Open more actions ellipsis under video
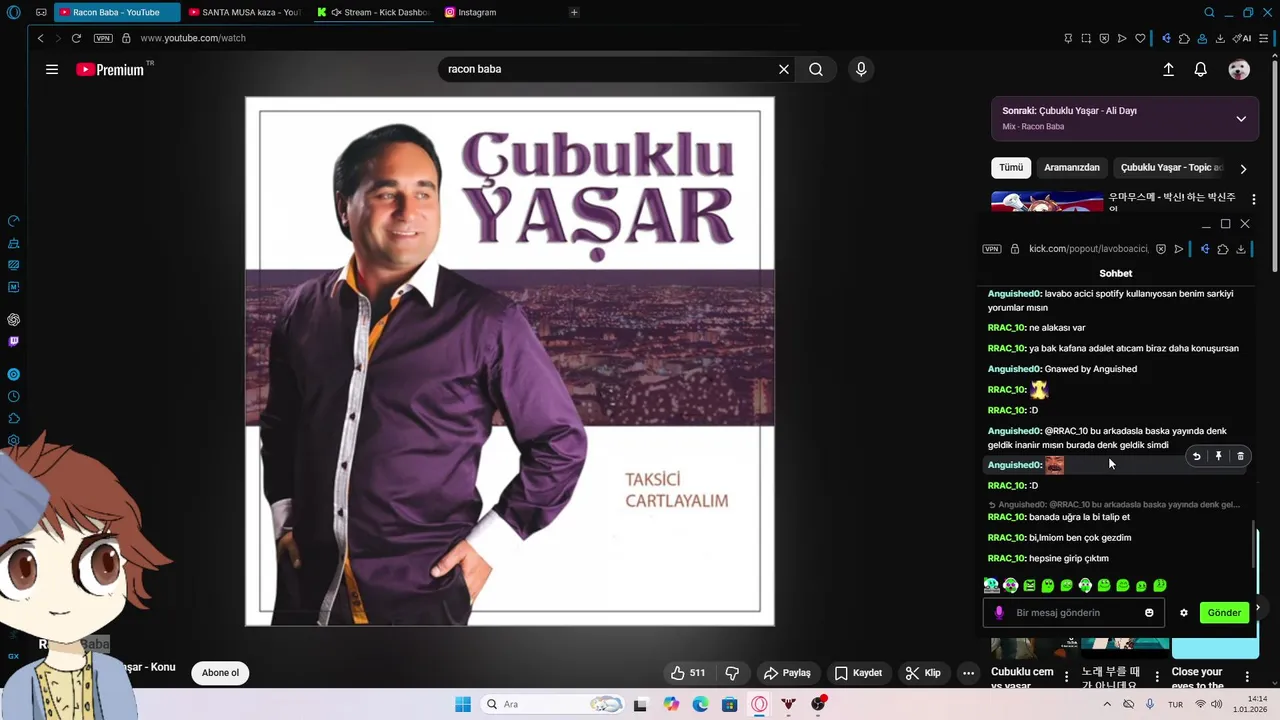 [x=968, y=673]
